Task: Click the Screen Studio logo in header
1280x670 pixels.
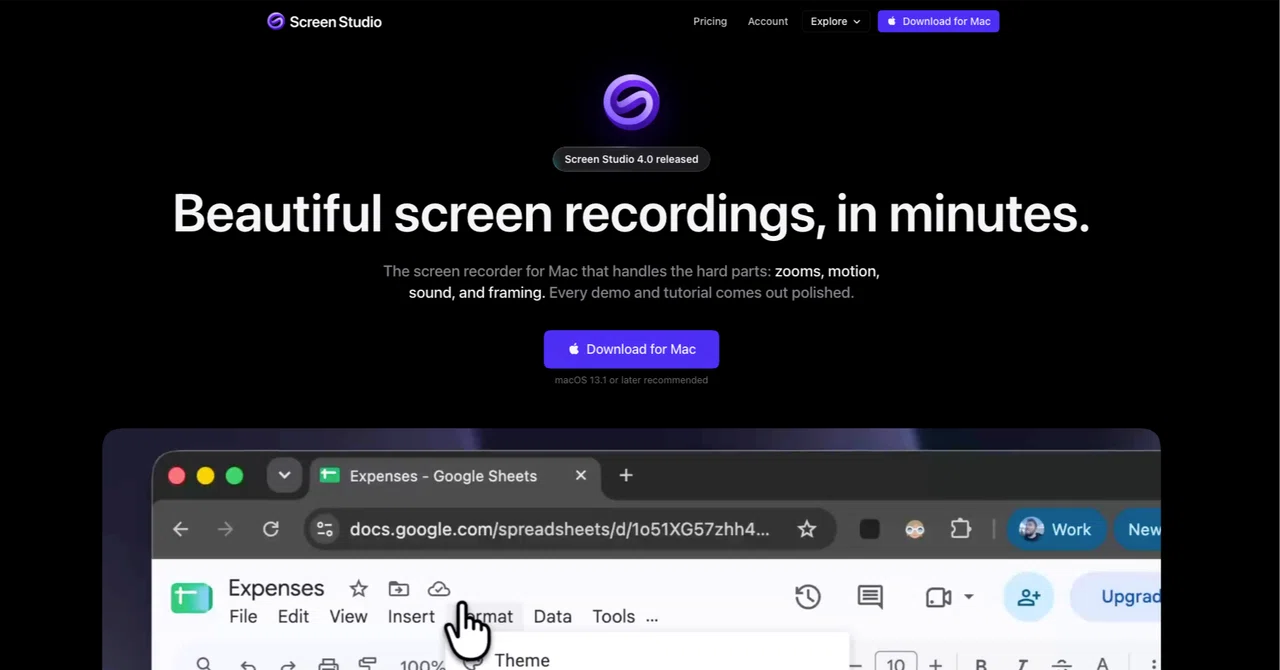Action: click(324, 21)
